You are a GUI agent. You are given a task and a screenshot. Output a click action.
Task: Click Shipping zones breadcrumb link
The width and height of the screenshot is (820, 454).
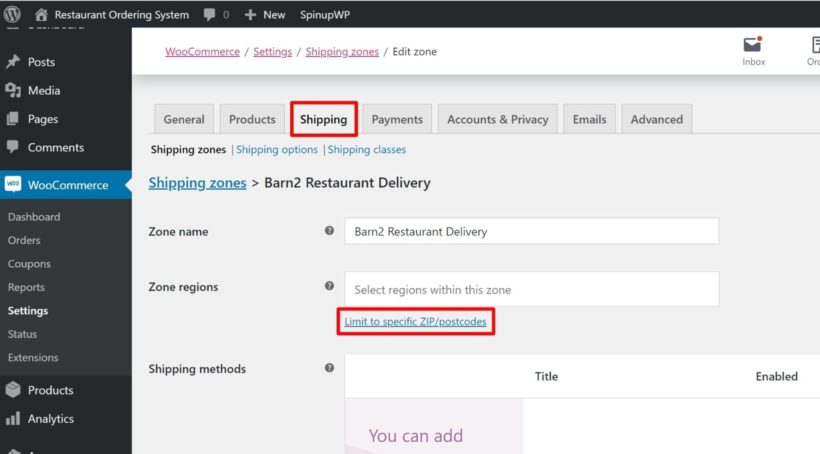tap(342, 52)
